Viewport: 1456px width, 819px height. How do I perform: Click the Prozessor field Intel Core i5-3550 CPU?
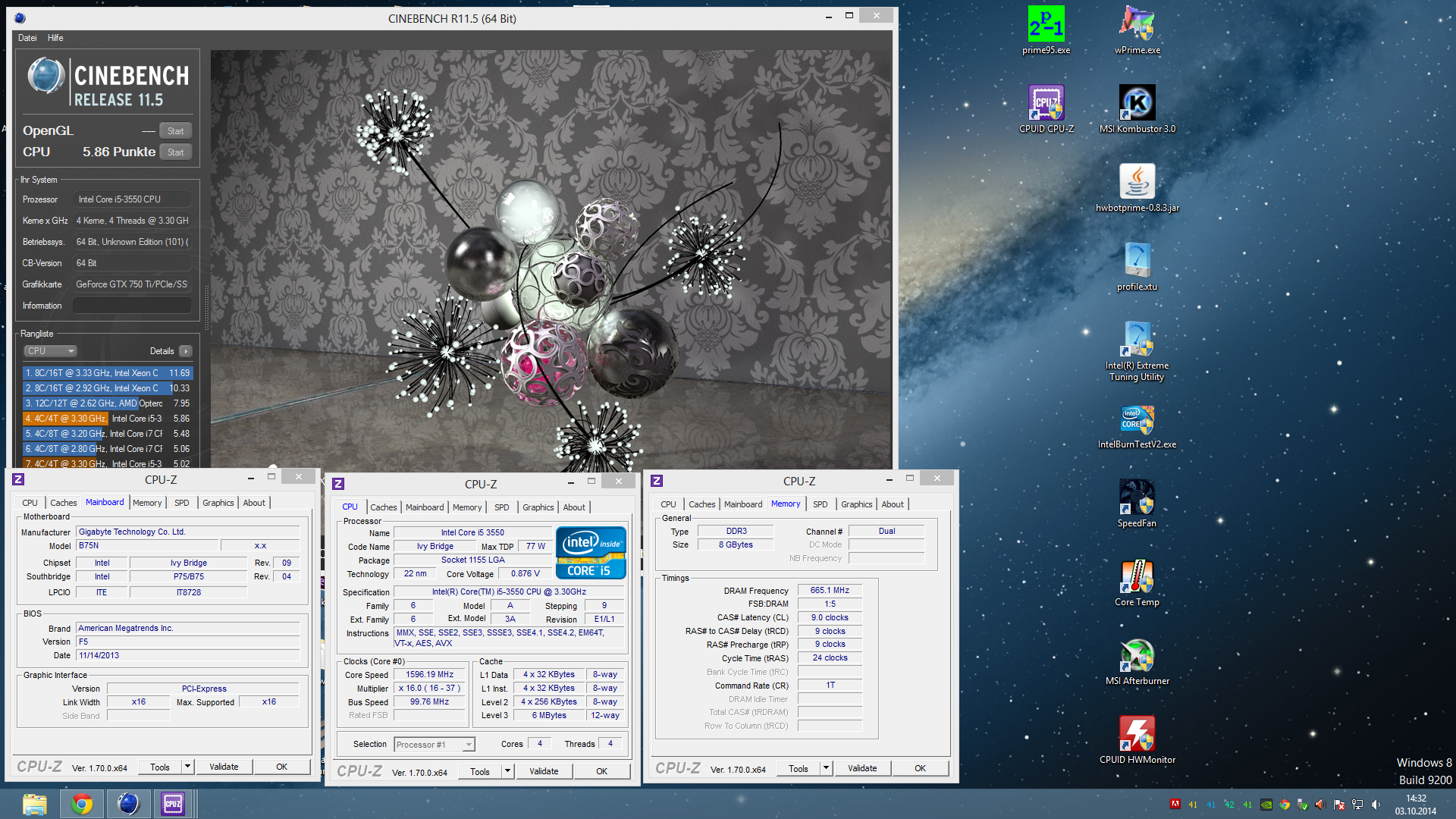132,199
